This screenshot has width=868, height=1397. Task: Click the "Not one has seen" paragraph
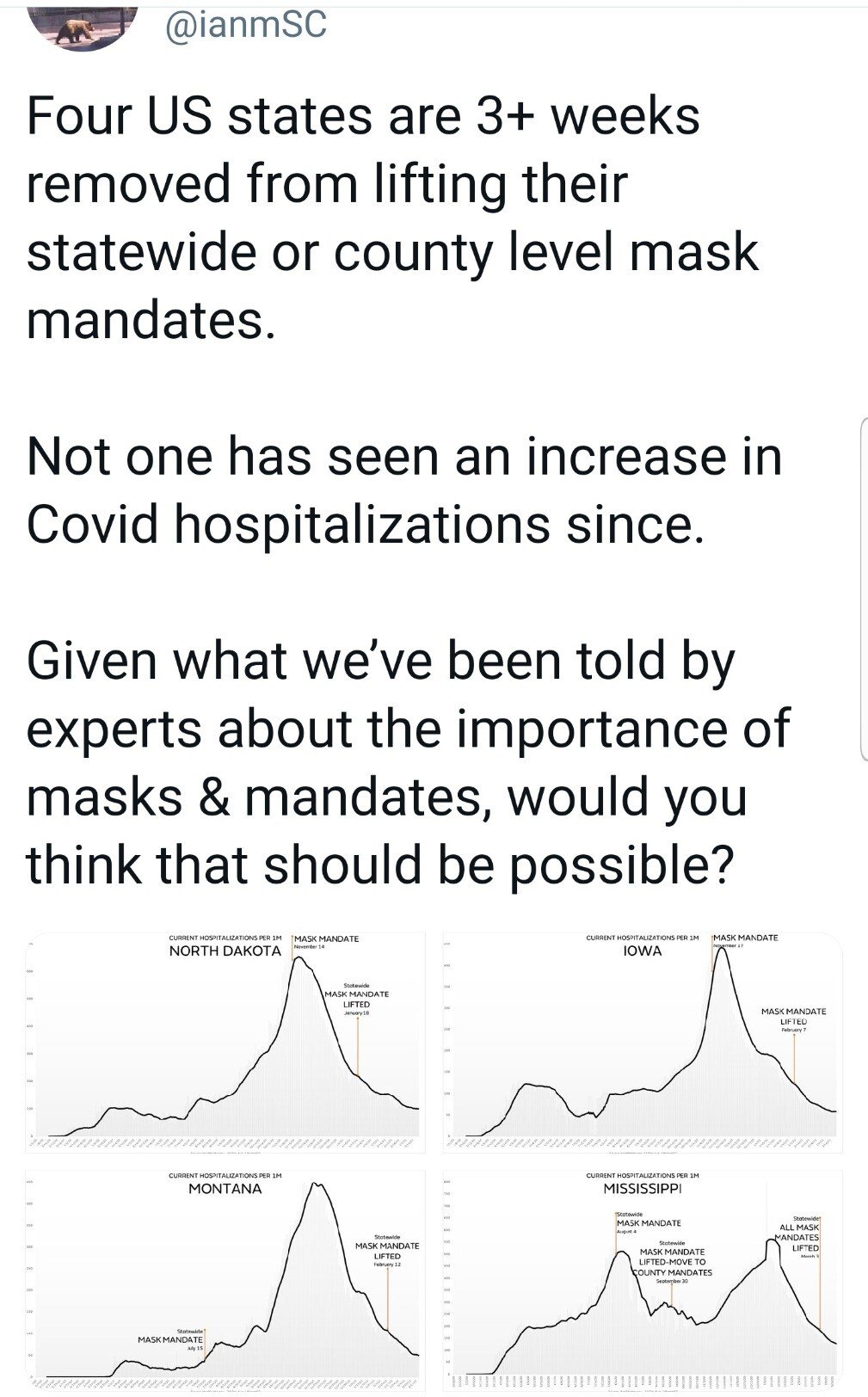404,489
